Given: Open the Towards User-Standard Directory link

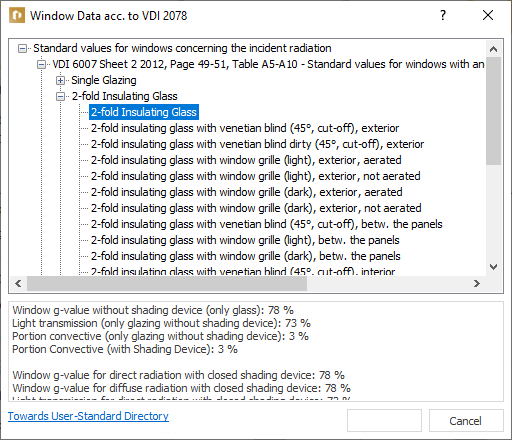Looking at the screenshot, I should pyautogui.click(x=88, y=416).
